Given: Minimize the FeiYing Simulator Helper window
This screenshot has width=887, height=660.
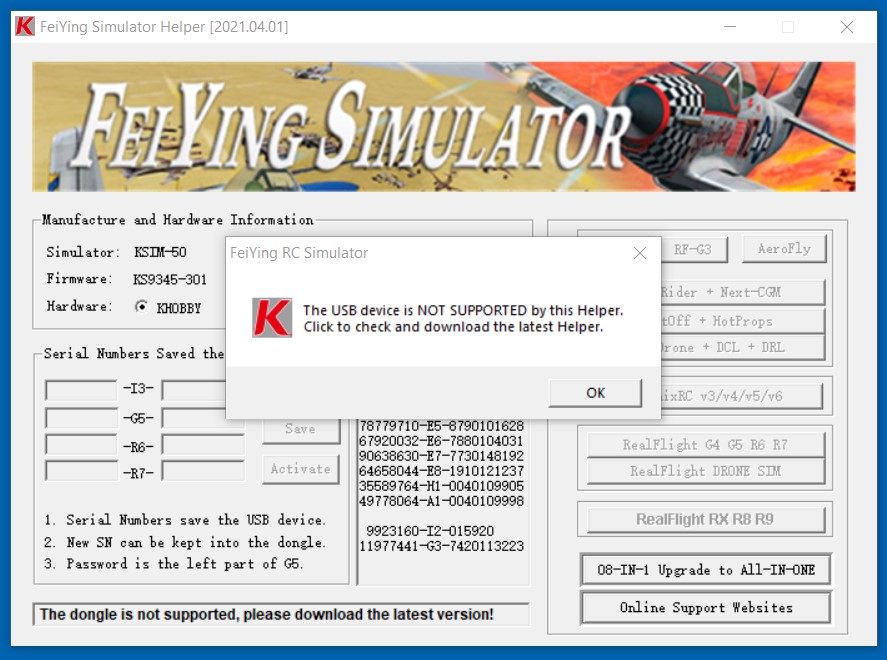Looking at the screenshot, I should (729, 27).
